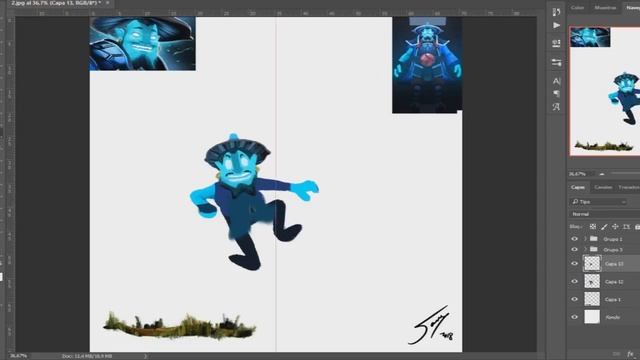Expand the Grupo 1 folder
640x360 pixels.
pyautogui.click(x=585, y=239)
